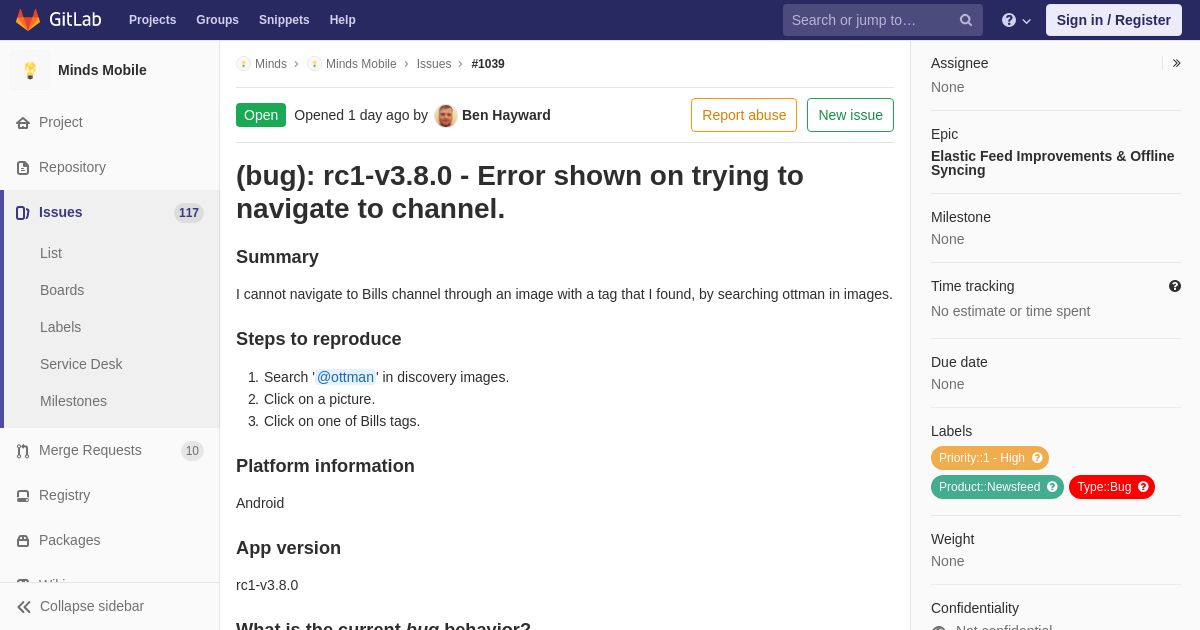Click the Minds Mobile lightbulb avatar in the sidebar

(30, 70)
